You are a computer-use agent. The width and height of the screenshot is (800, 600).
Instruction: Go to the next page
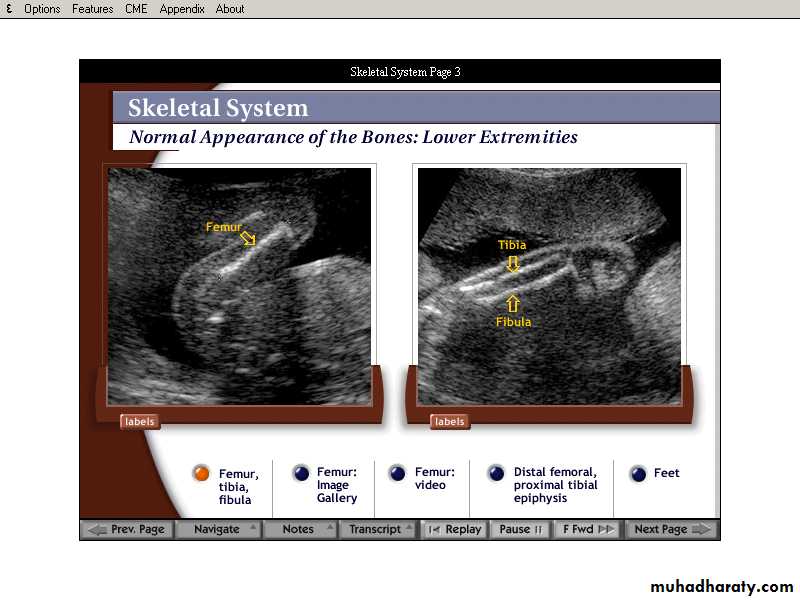(672, 529)
